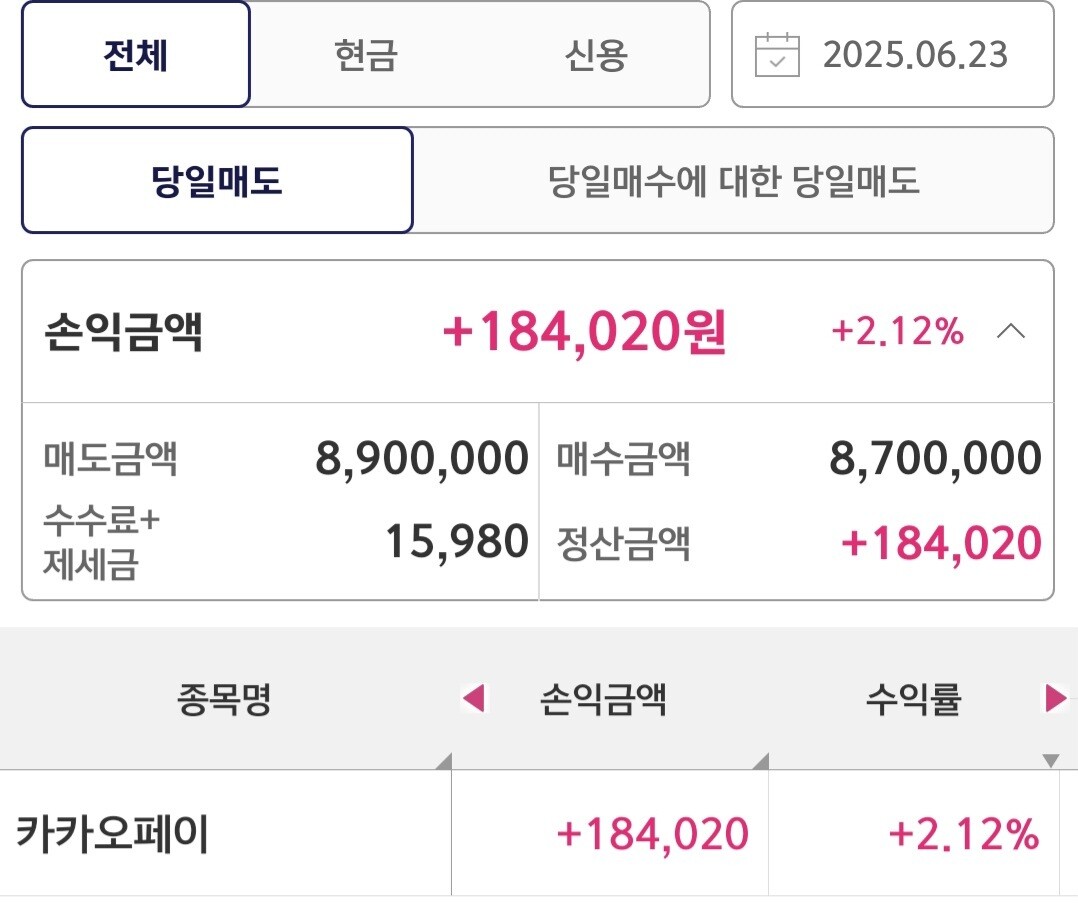Open the date selector showing 2025.06.23
The width and height of the screenshot is (1078, 924).
(x=893, y=55)
